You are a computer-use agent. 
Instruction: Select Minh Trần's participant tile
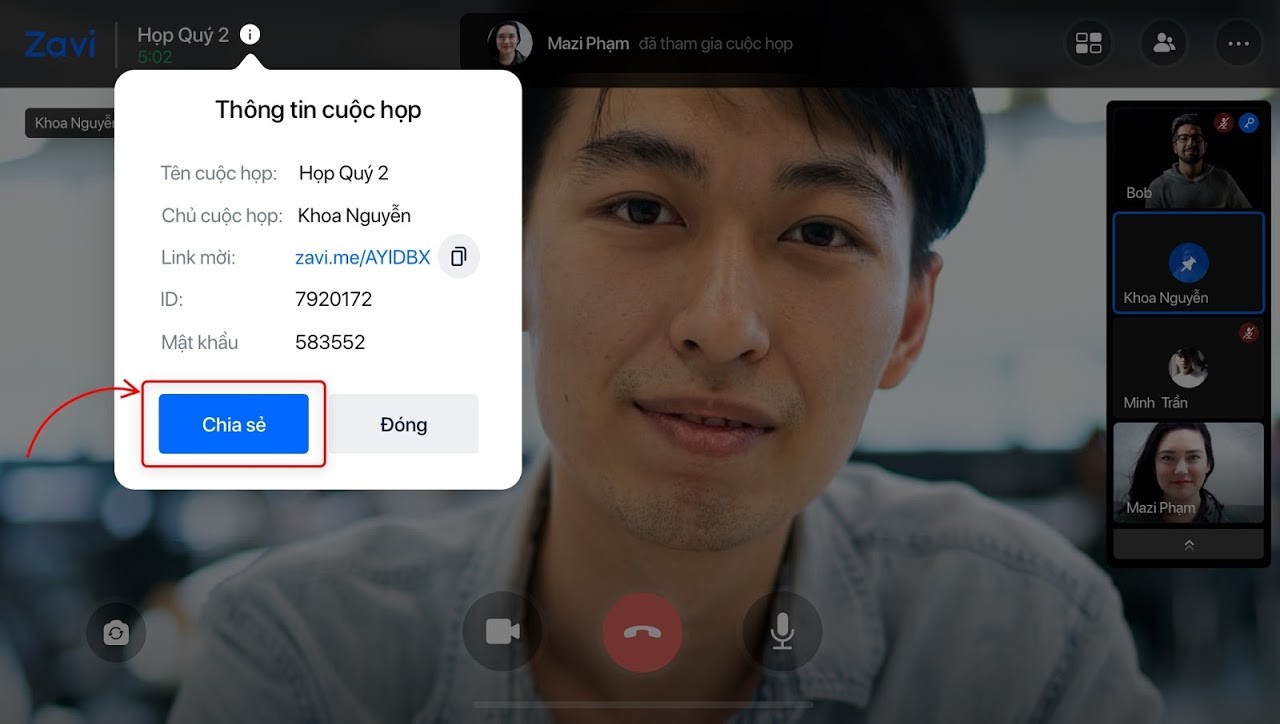click(1188, 368)
